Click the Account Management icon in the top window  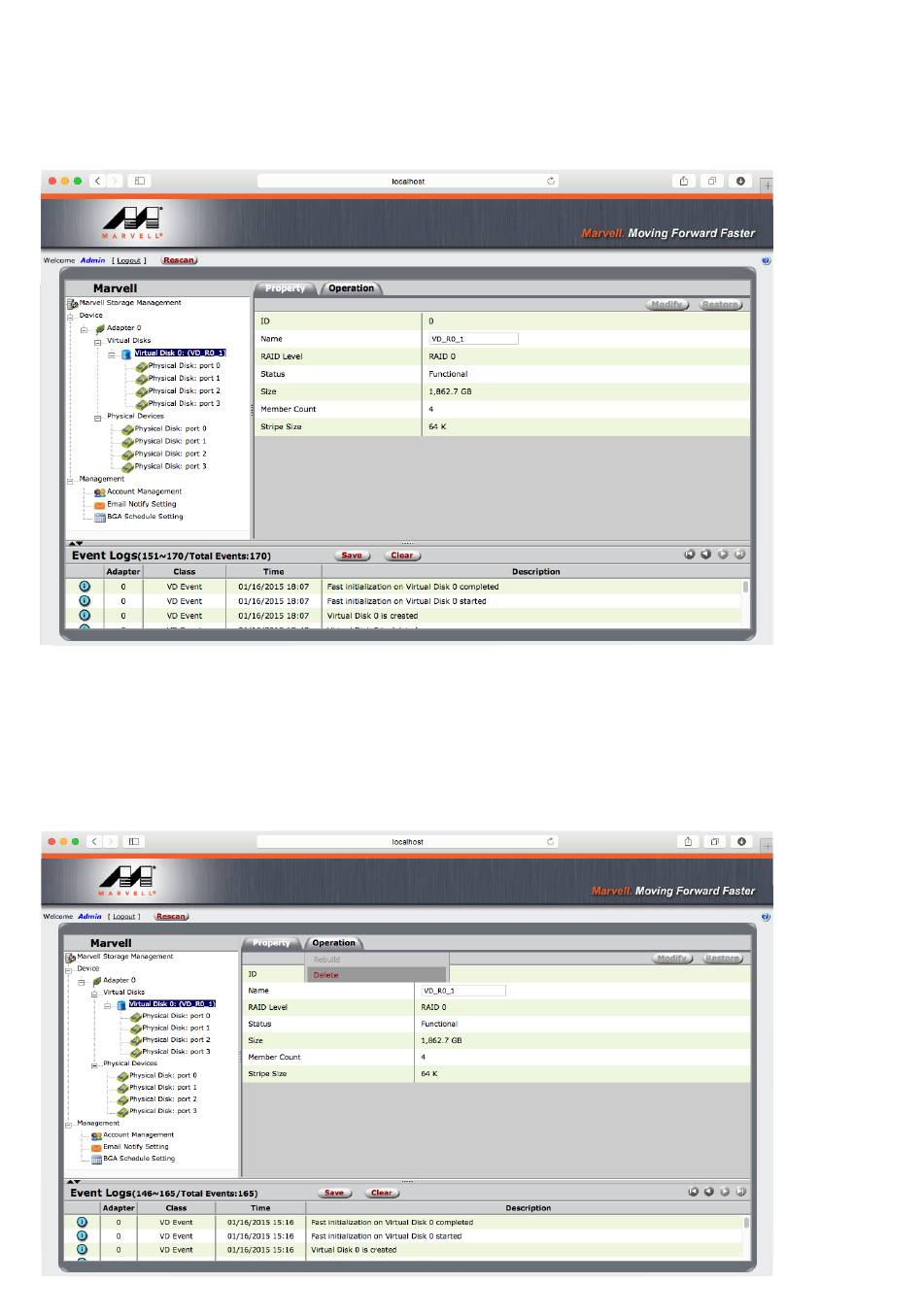(x=100, y=492)
